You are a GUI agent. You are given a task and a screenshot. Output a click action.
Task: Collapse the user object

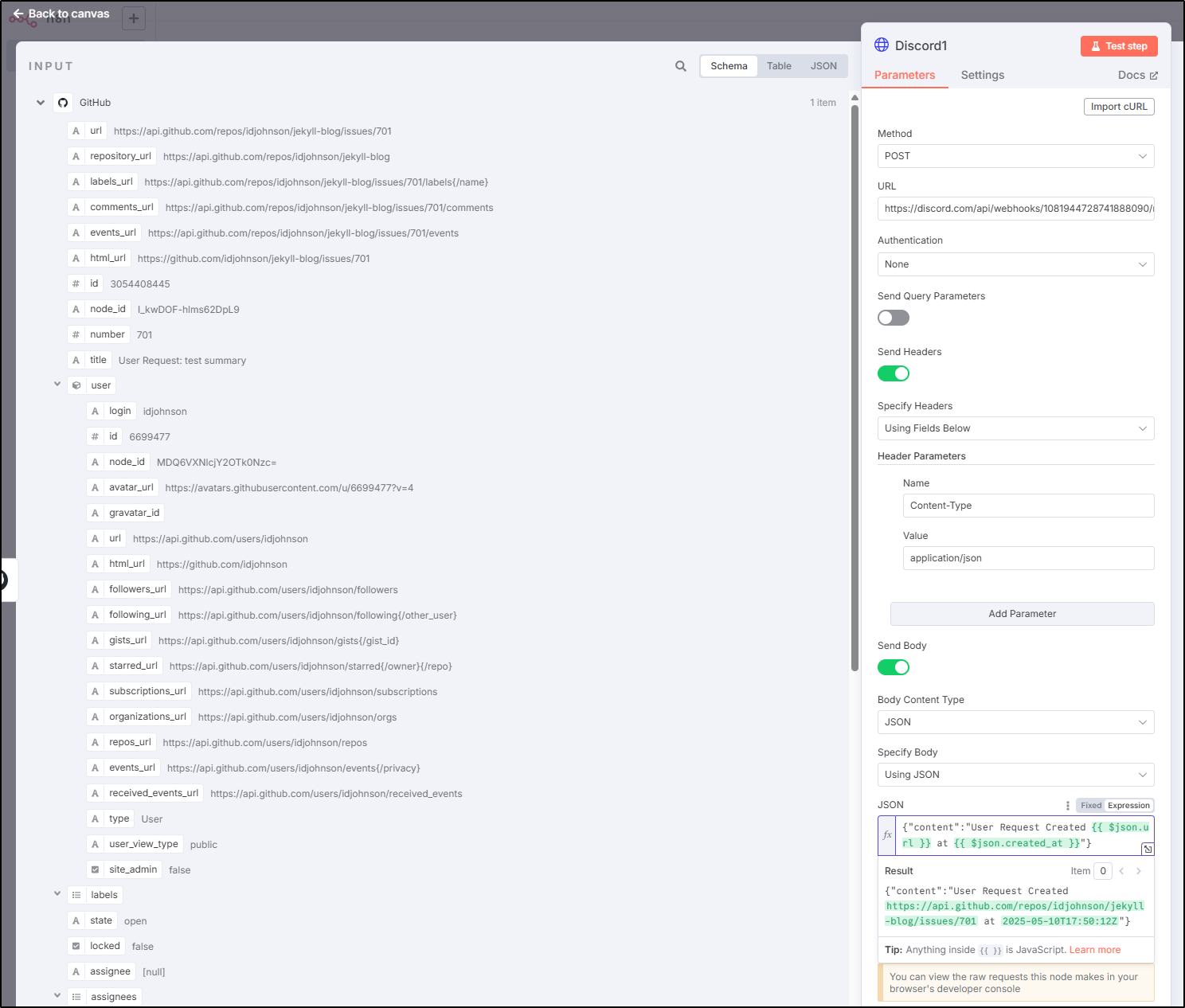click(57, 385)
